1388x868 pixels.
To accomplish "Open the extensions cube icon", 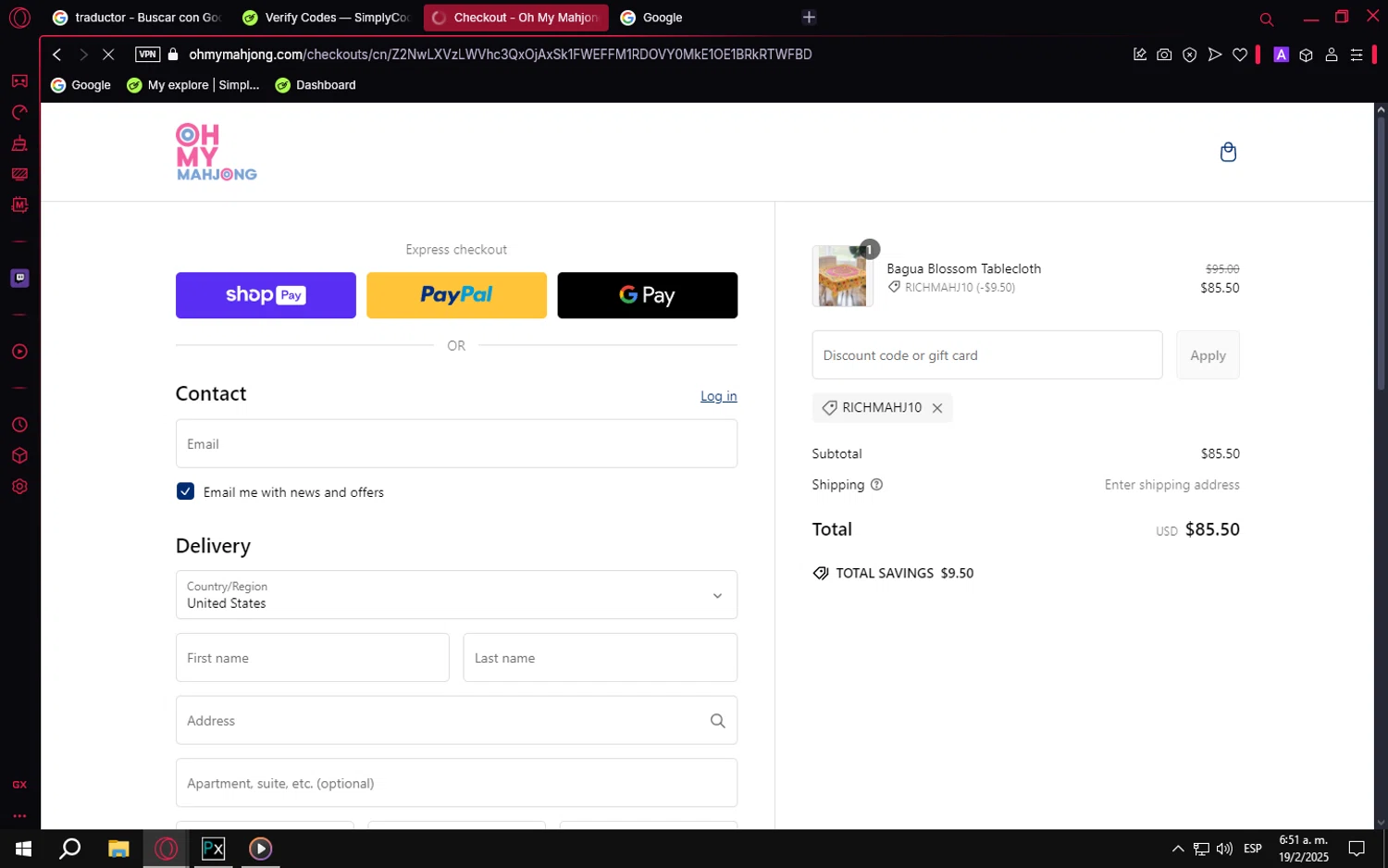I will [1306, 55].
